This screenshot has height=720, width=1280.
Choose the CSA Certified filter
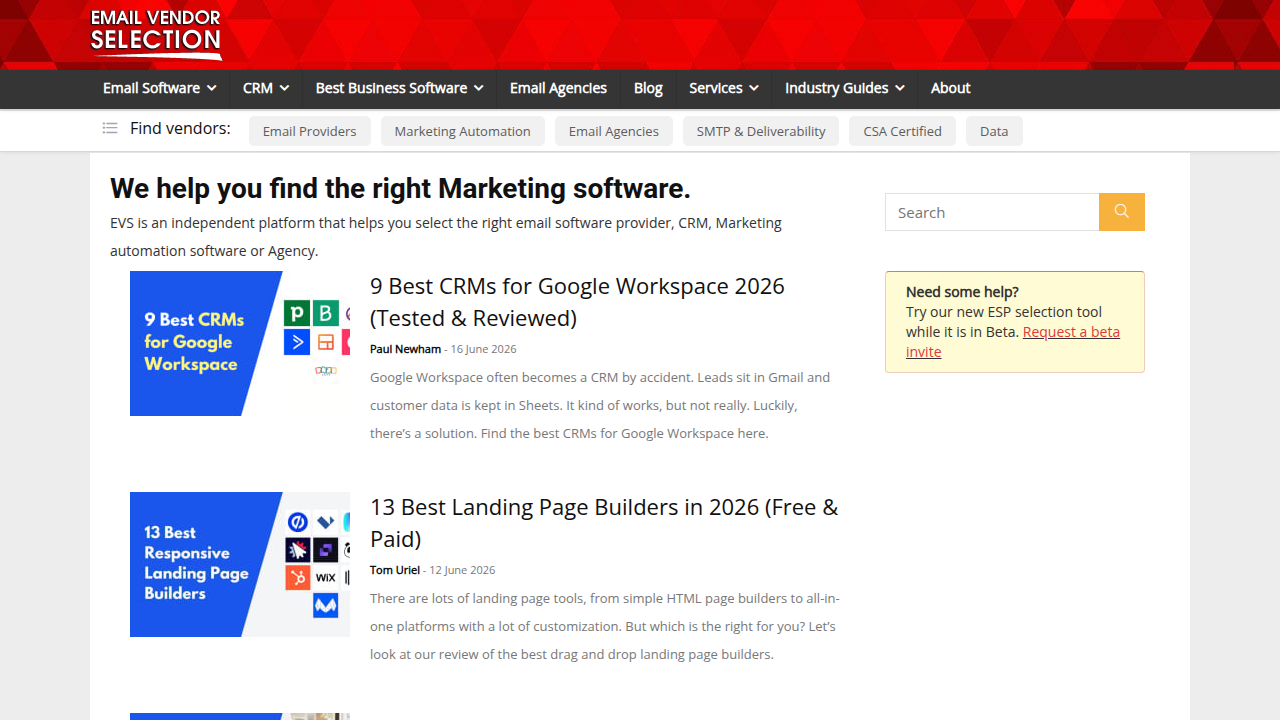pyautogui.click(x=903, y=131)
